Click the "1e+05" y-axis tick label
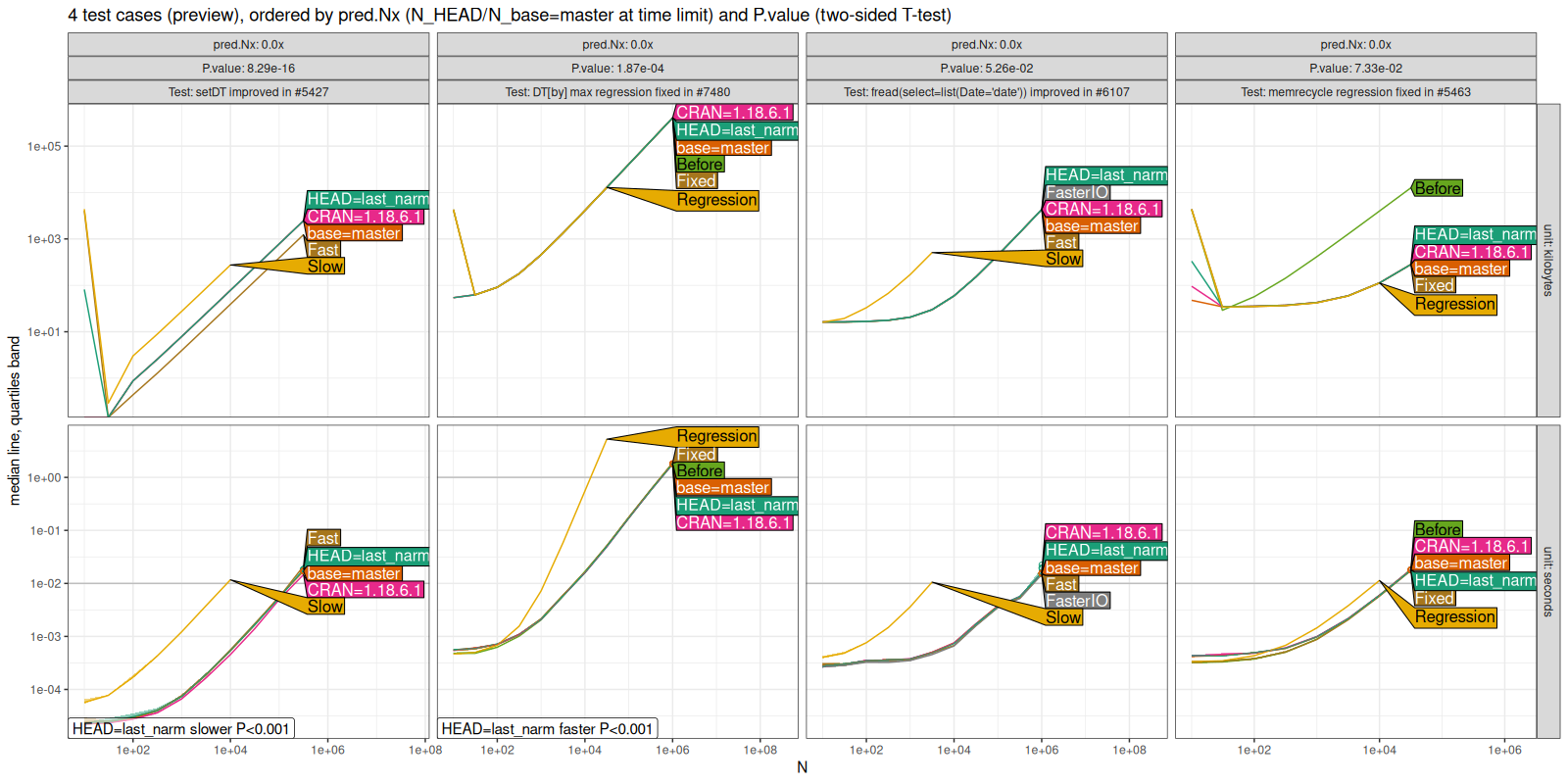 pos(44,147)
